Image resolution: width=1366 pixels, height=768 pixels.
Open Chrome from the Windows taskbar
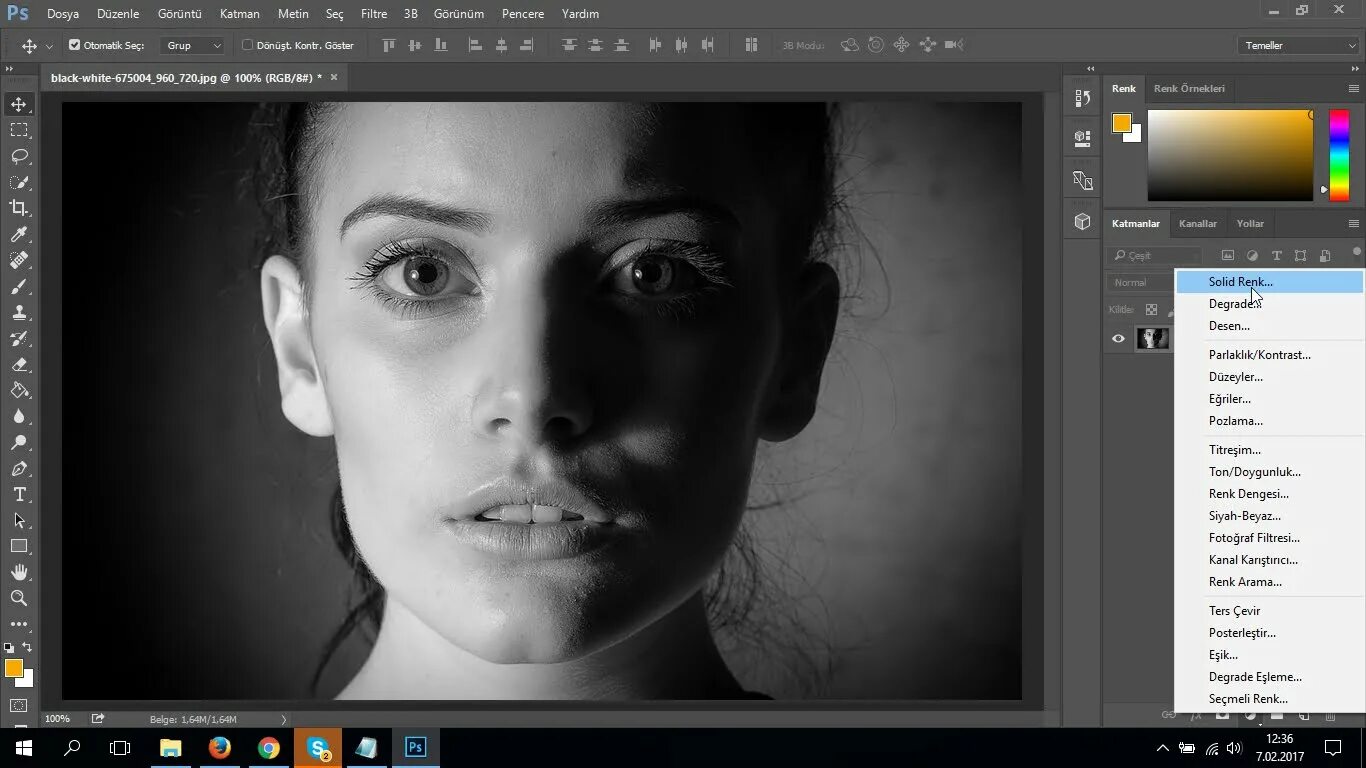268,747
